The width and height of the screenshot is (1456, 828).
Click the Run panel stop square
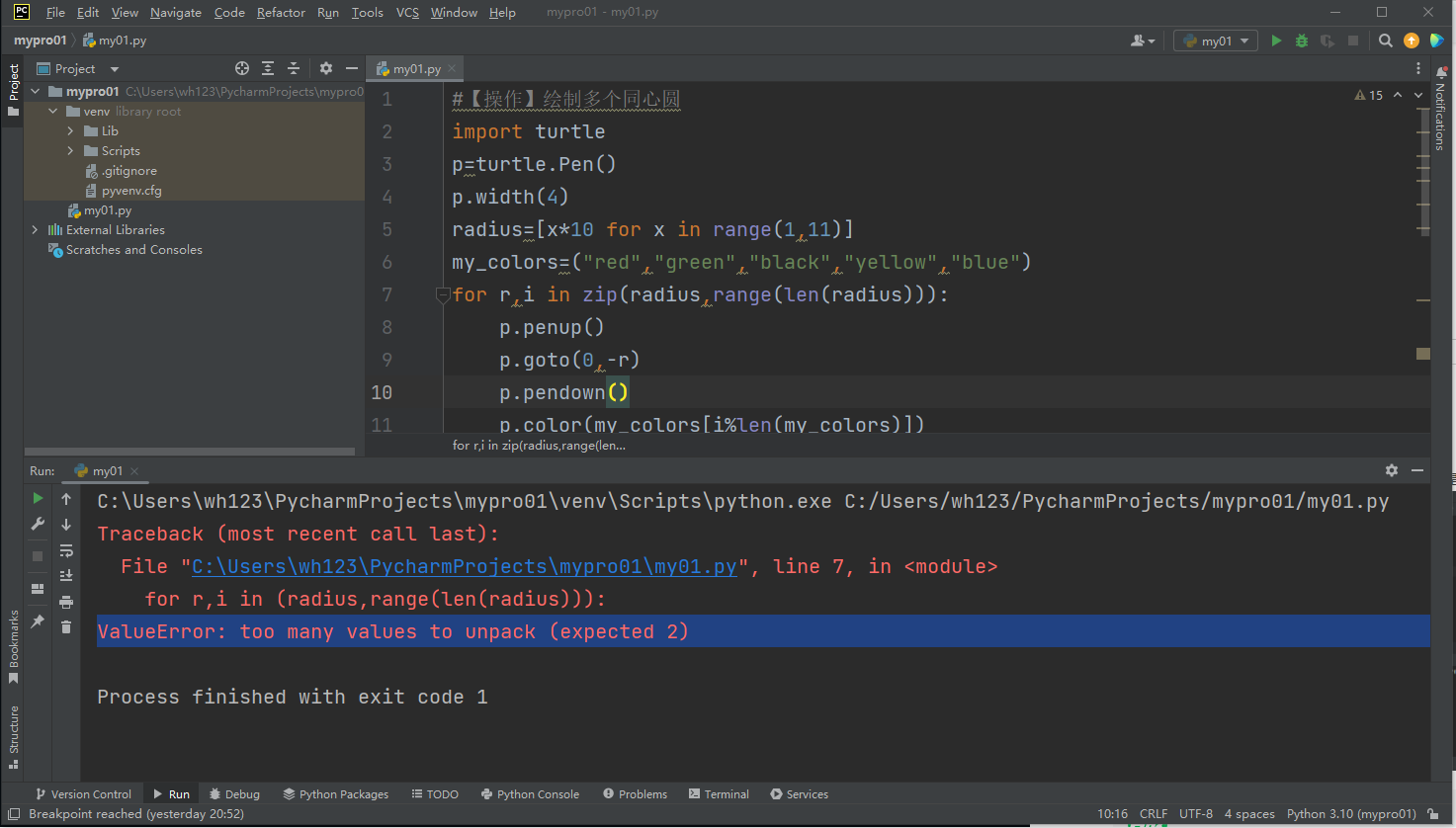(38, 556)
